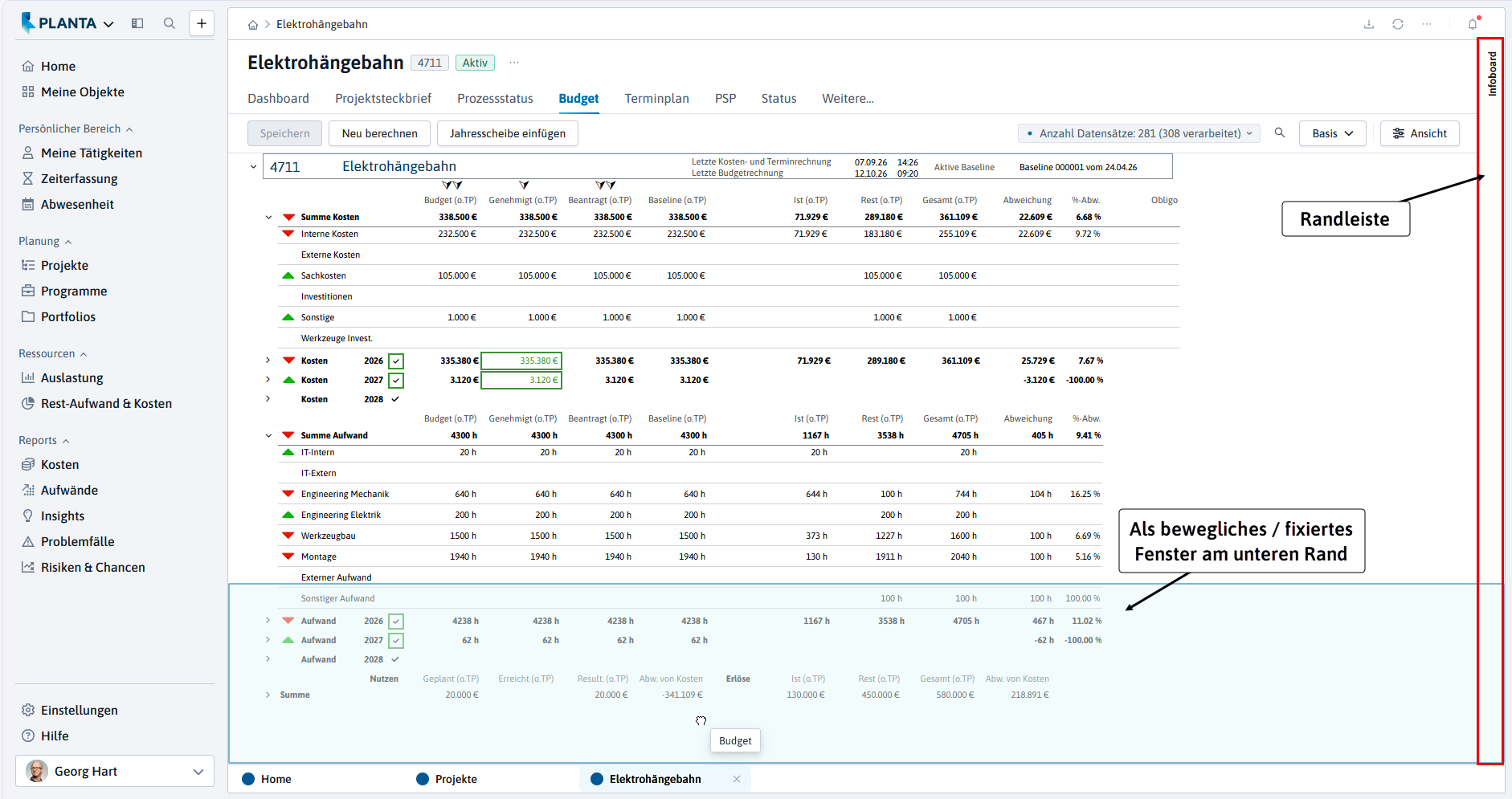
Task: Toggle the checkbox for Kosten 2026
Action: tap(396, 361)
